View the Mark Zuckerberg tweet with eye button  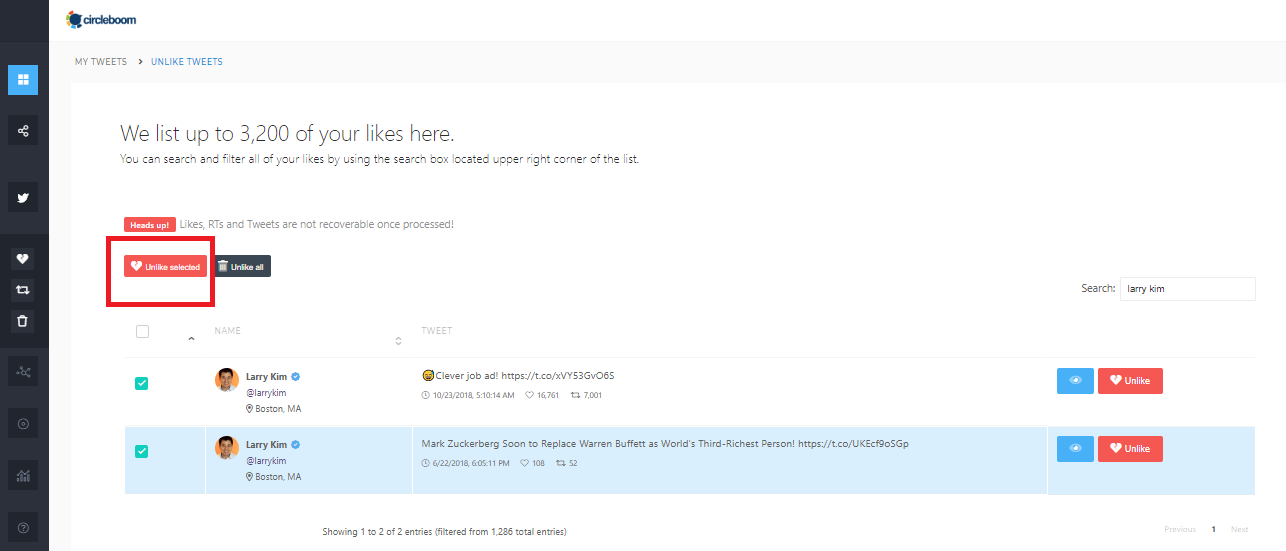pos(1075,449)
